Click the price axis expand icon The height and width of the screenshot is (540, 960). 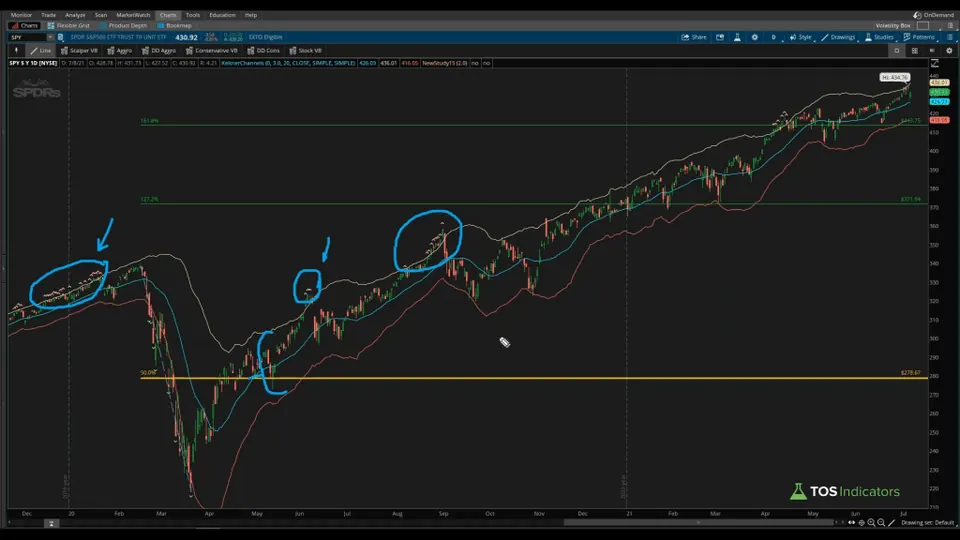935,63
